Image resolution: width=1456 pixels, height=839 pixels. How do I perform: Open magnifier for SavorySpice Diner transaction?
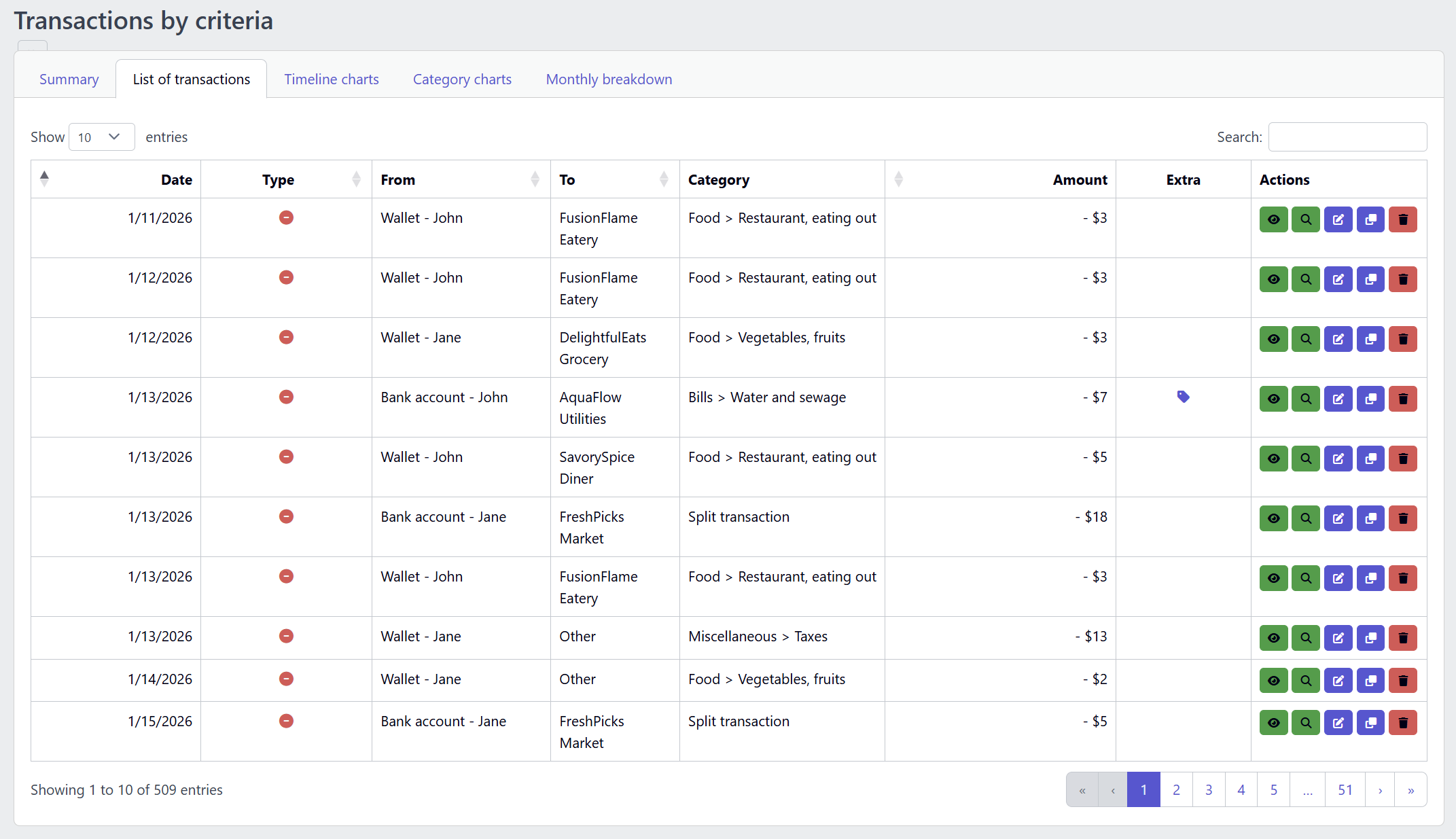click(1306, 459)
